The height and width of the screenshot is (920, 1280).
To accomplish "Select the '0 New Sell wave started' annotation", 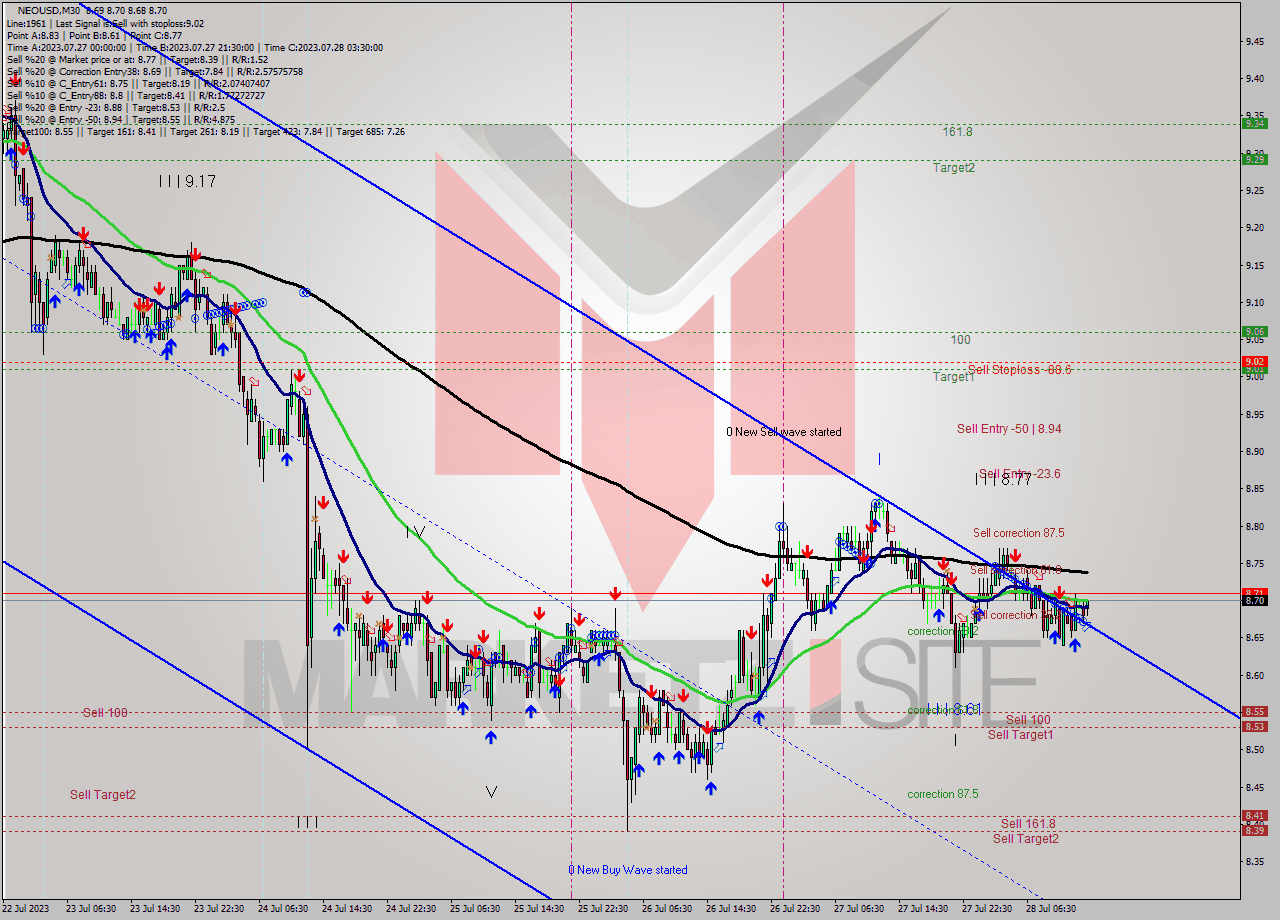I will coord(784,432).
